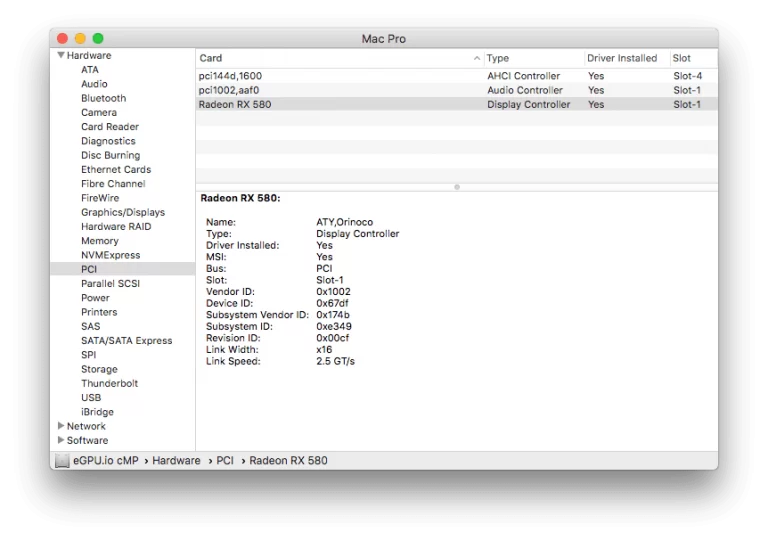
Task: Select the pci1002,aaf0 Audio Controller row
Action: tap(456, 90)
